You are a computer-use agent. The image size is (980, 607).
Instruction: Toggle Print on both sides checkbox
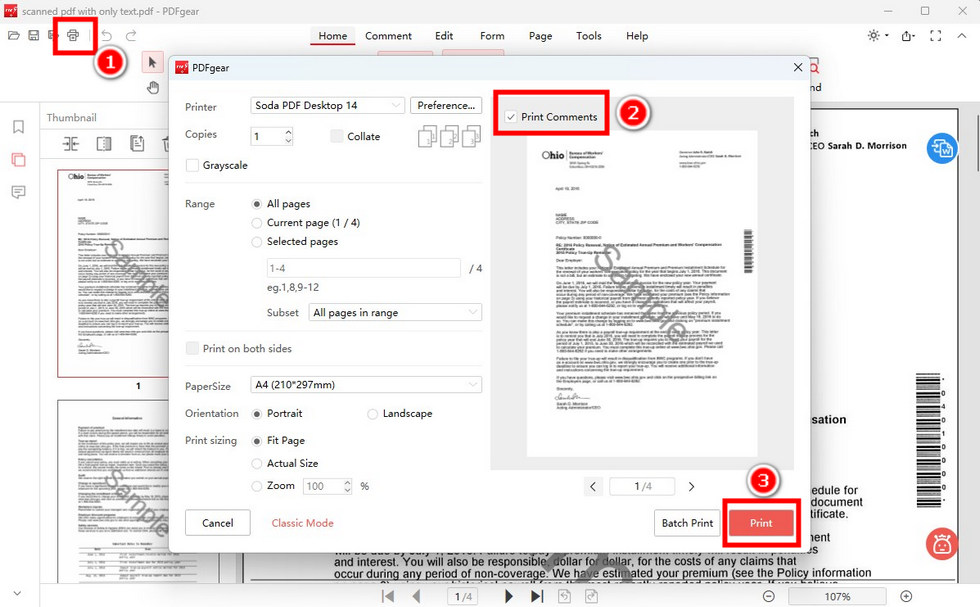tap(192, 348)
